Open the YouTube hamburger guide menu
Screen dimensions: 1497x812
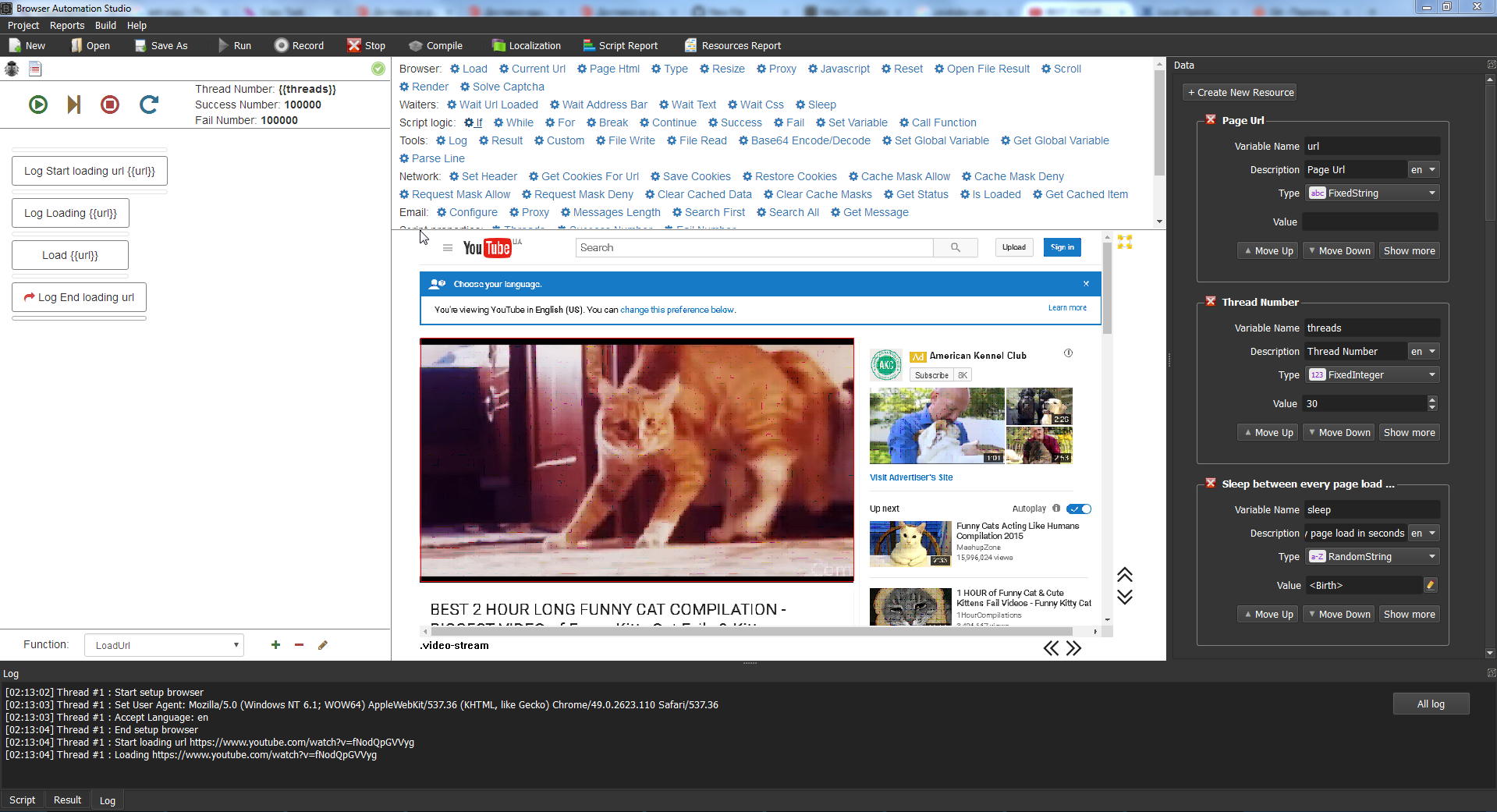pos(448,248)
